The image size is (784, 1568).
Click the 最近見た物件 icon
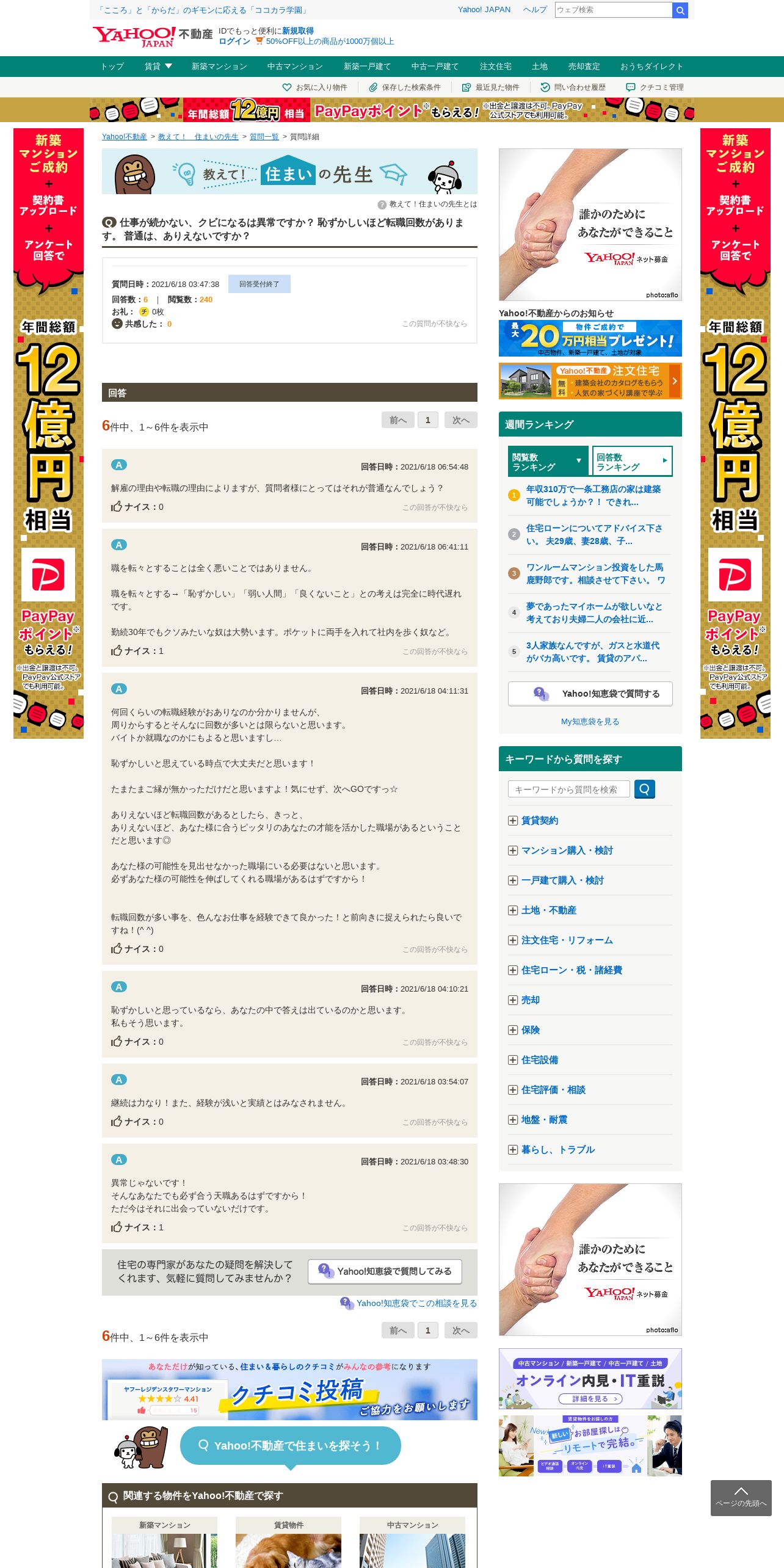pyautogui.click(x=466, y=87)
